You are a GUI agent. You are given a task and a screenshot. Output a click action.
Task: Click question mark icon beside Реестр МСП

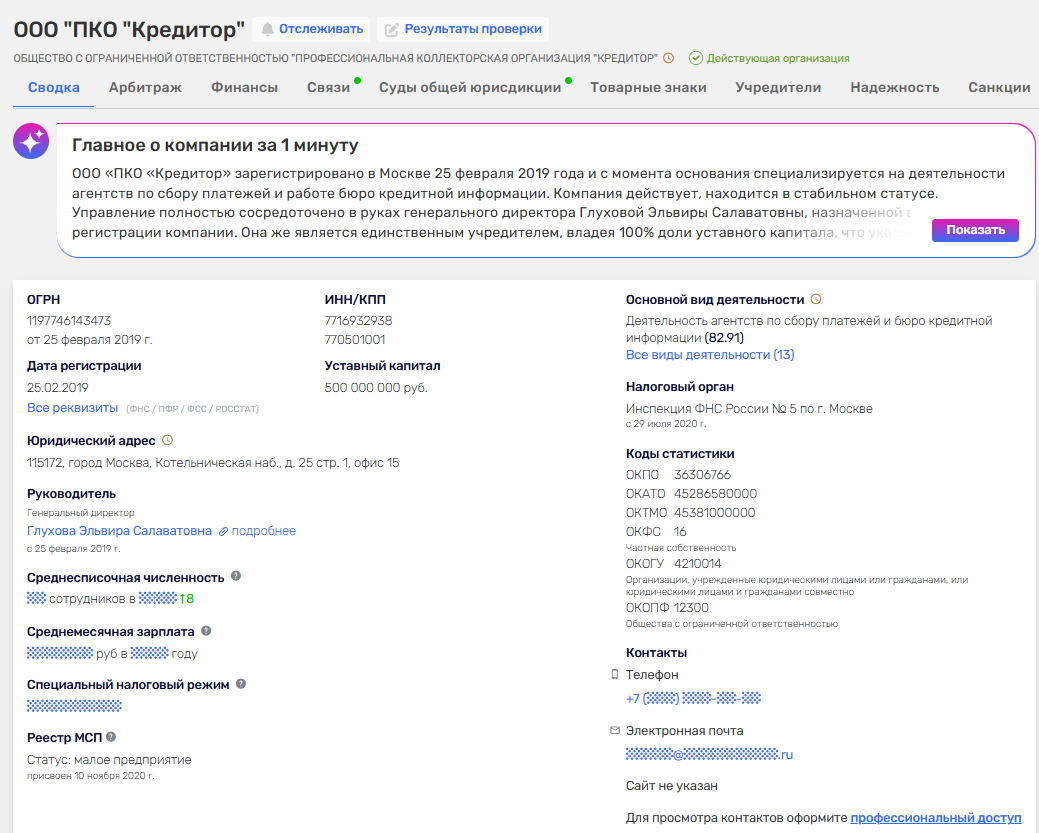(111, 737)
